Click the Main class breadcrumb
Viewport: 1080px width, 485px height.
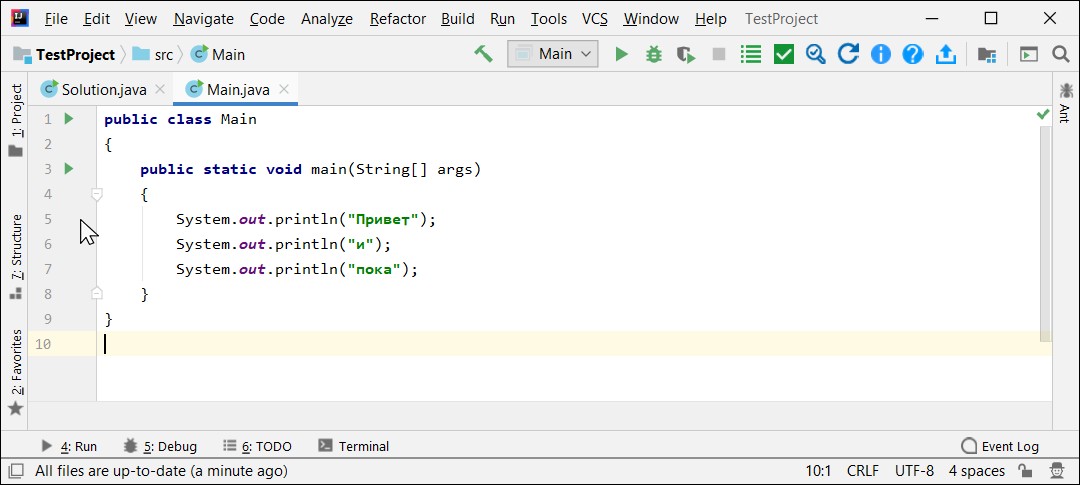tap(218, 54)
